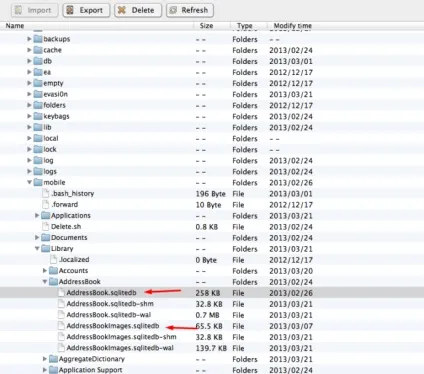
Task: Expand the cache folder
Action: click(x=29, y=50)
